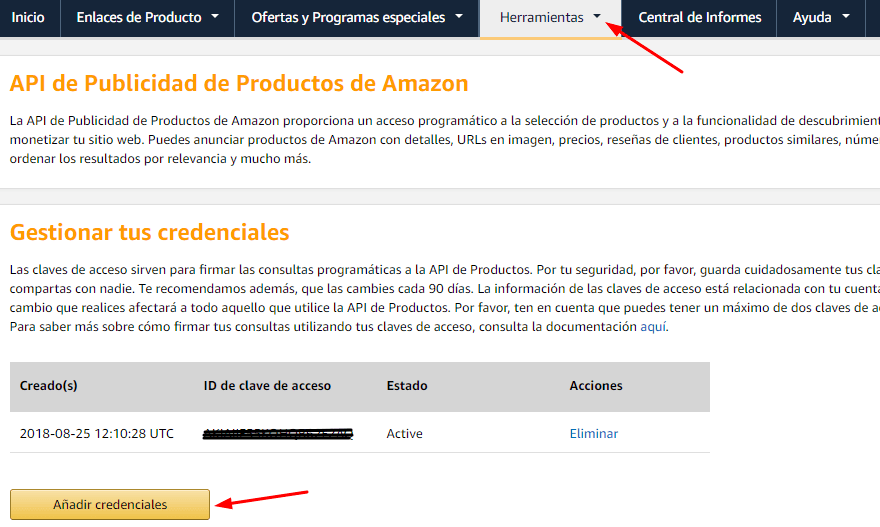Click the Creado(s) column header
The image size is (880, 527).
(49, 386)
